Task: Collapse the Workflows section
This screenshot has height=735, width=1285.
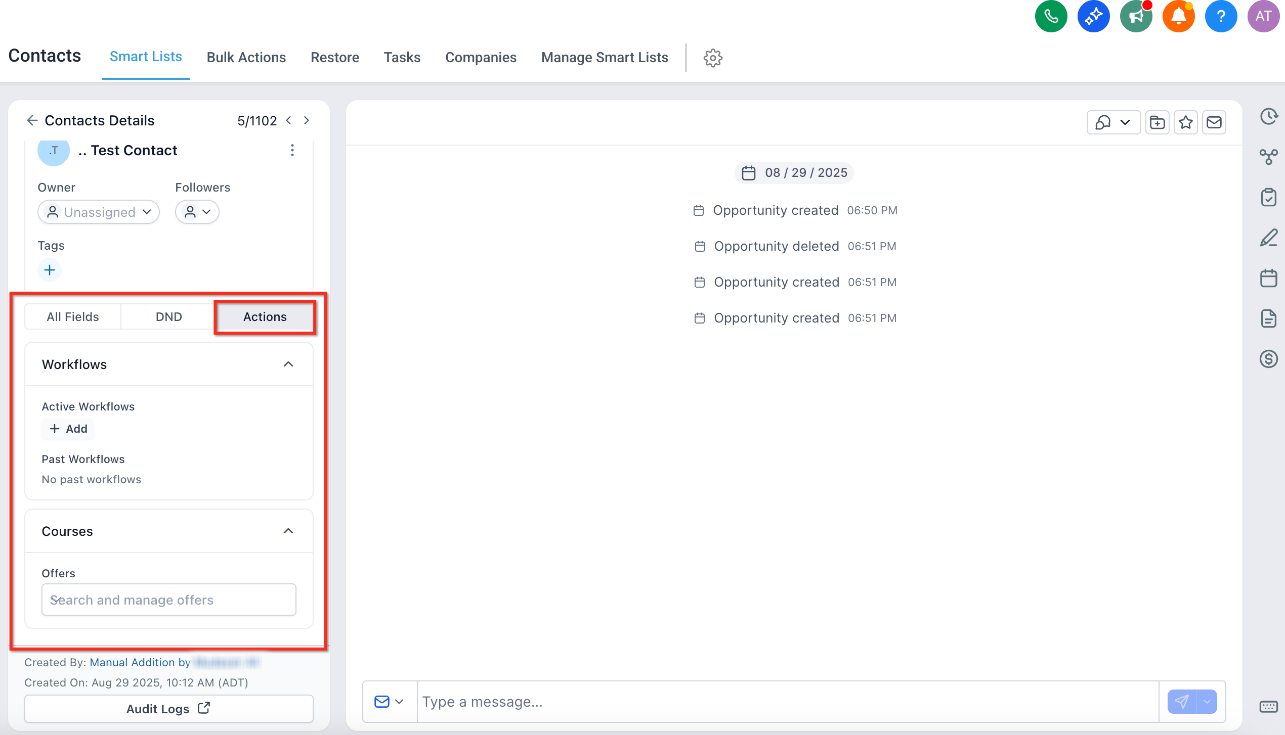Action: tap(288, 365)
